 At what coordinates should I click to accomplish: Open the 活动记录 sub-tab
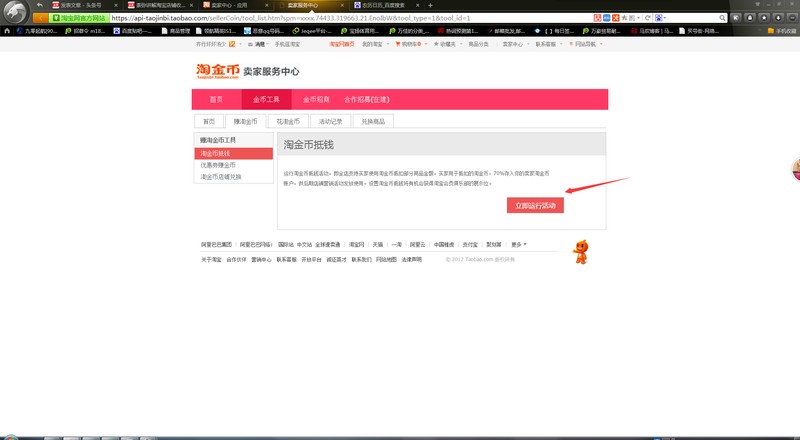[x=331, y=121]
